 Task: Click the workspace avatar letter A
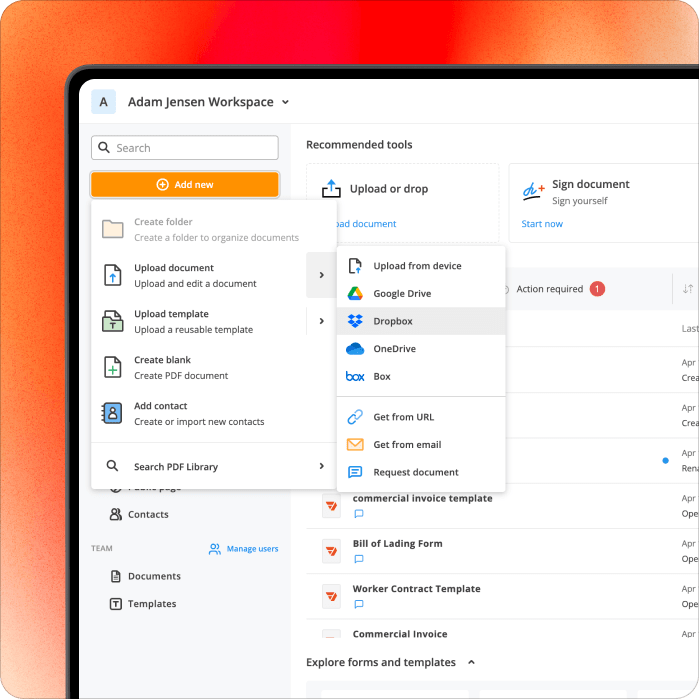coord(103,102)
